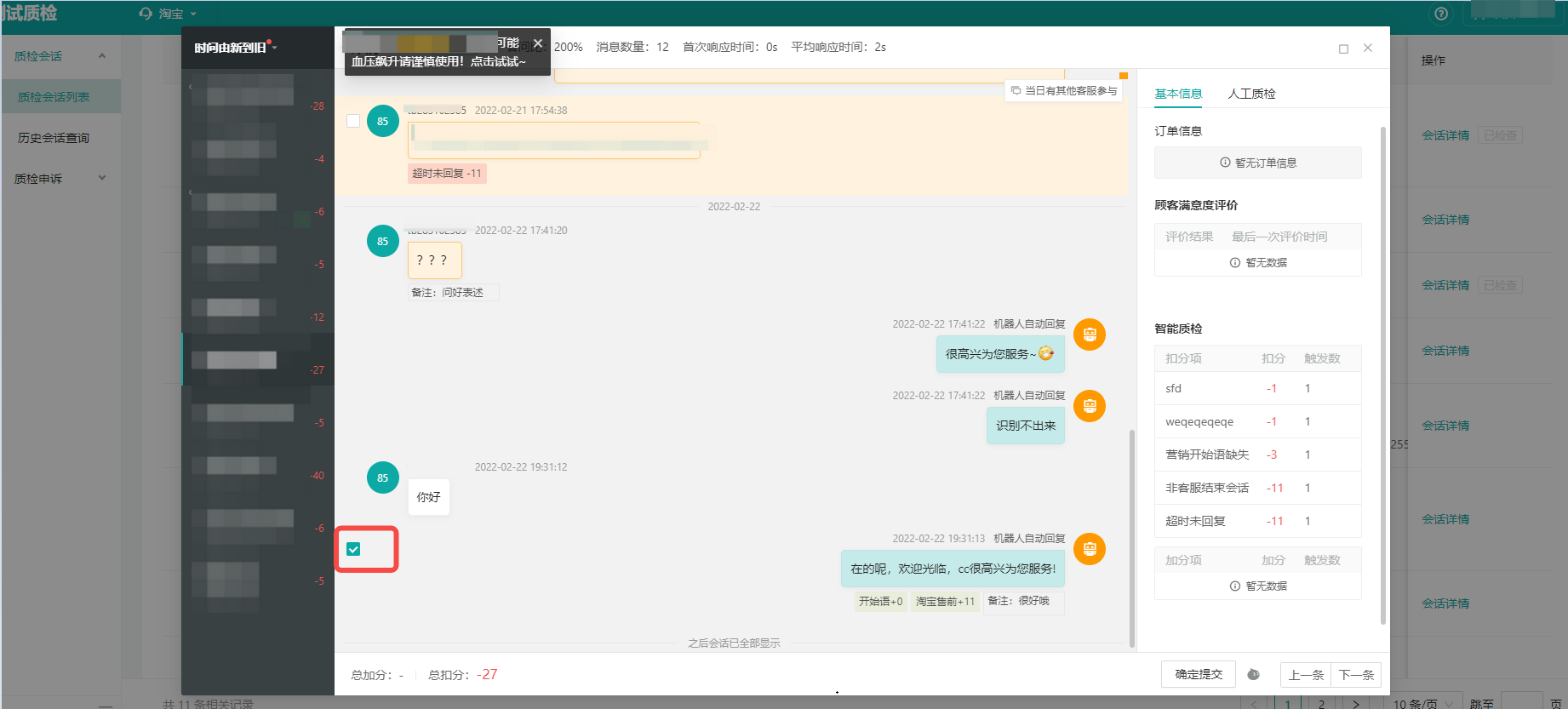Viewport: 1568px width, 709px height.
Task: Select the session list item scored -28
Action: (258, 95)
